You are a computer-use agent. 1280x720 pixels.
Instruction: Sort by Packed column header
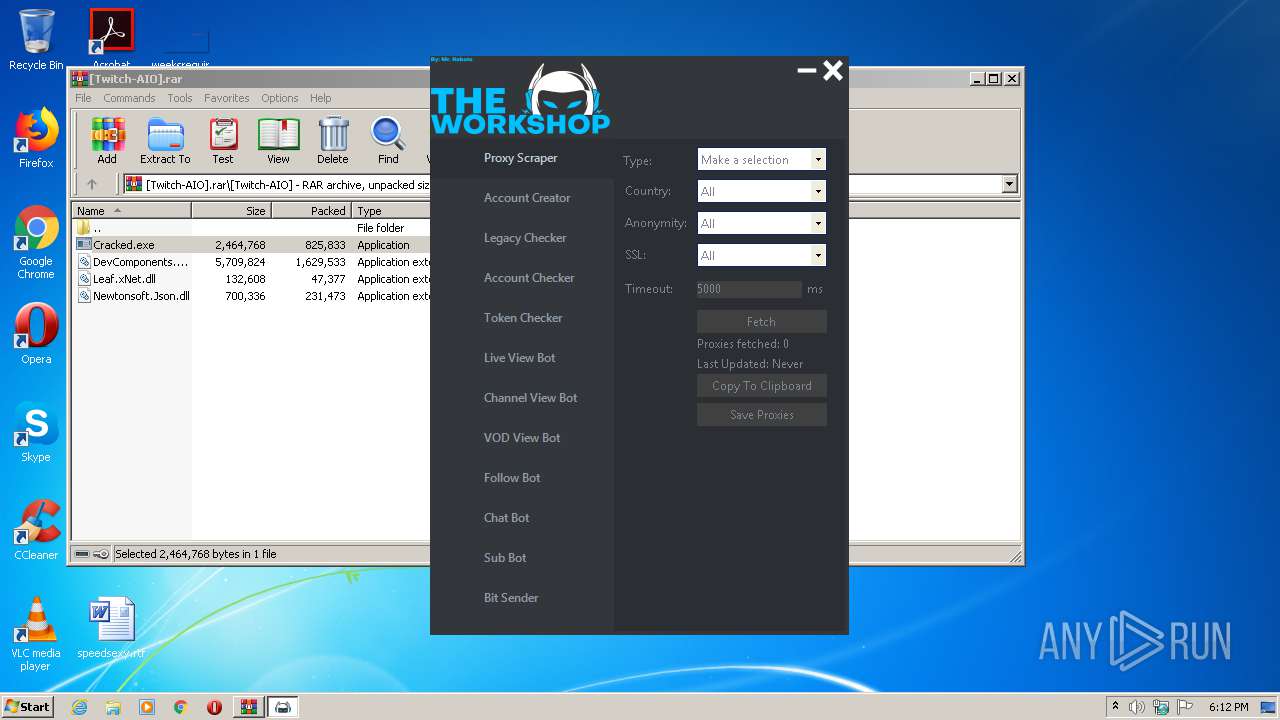311,210
